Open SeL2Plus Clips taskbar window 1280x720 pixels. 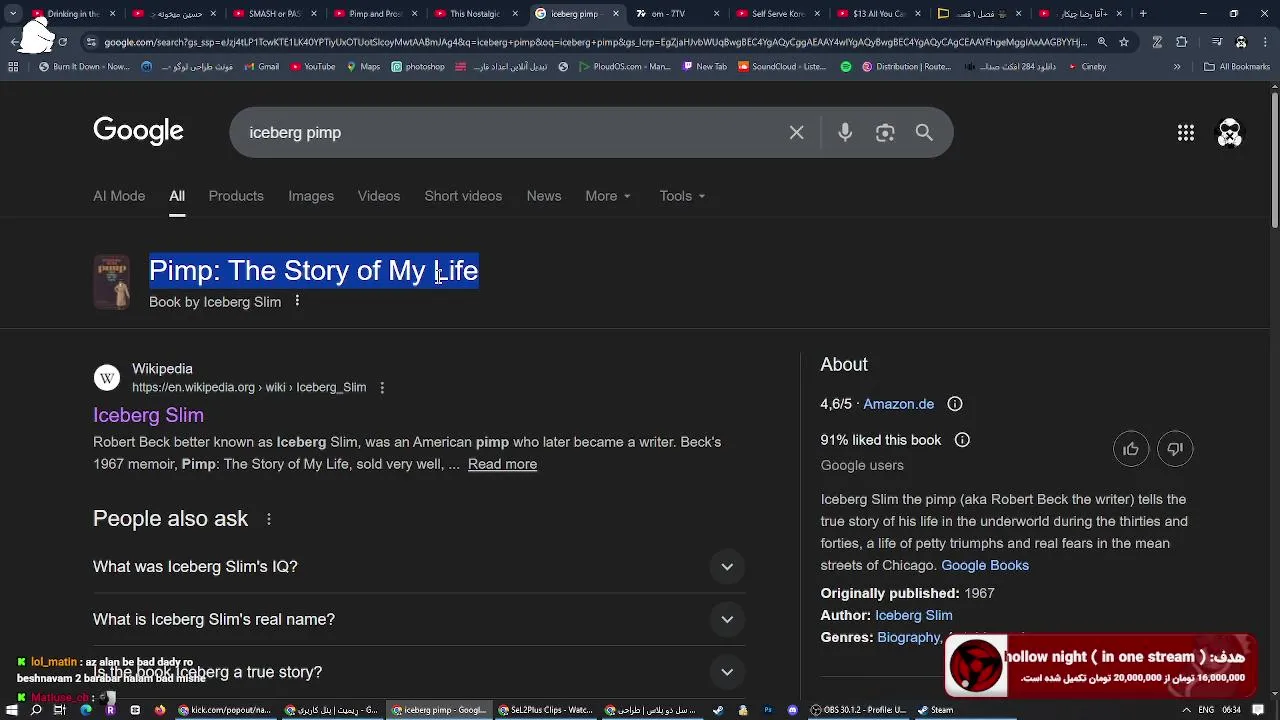point(545,710)
